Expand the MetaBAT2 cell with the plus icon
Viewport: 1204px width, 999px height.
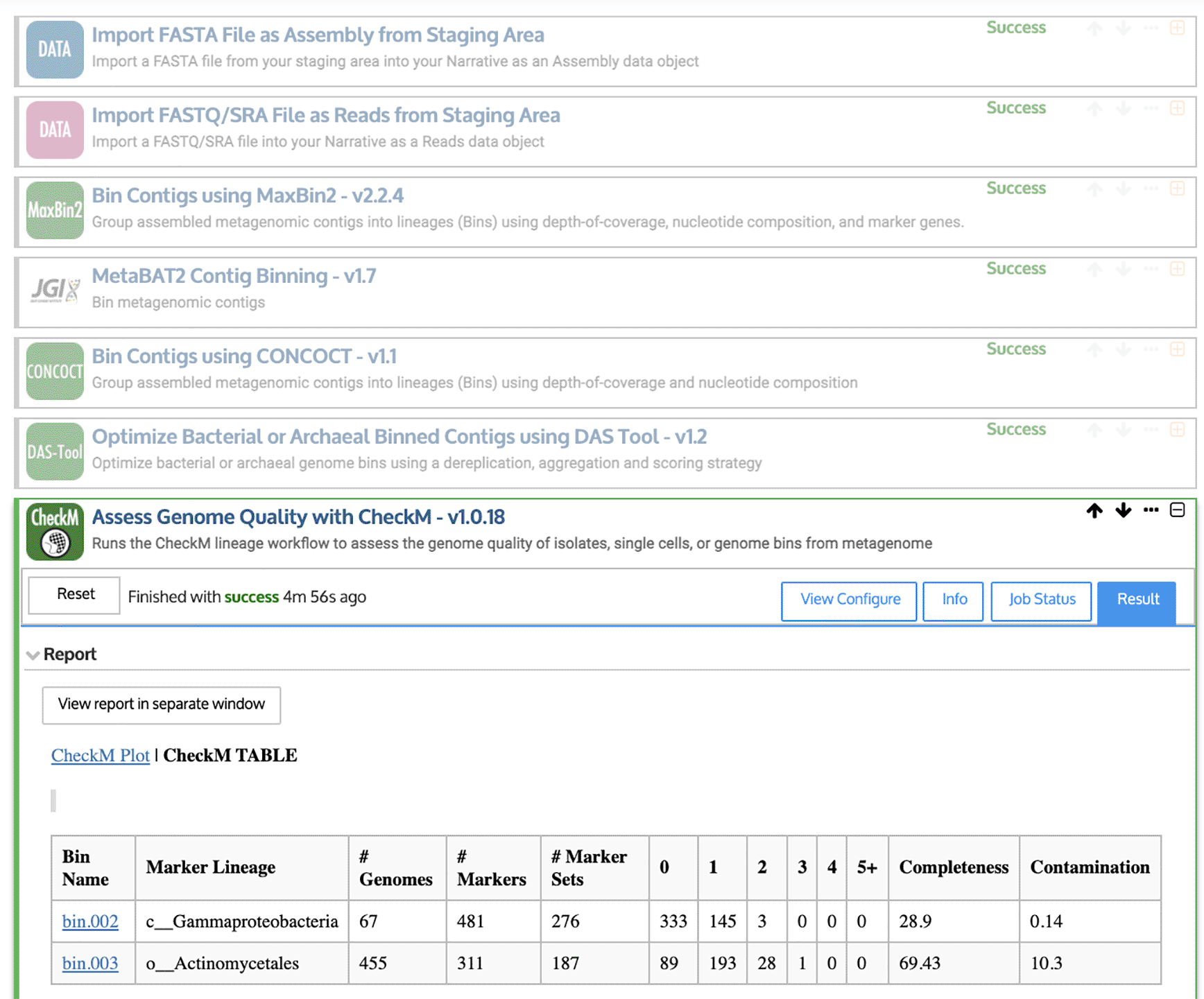pos(1177,269)
